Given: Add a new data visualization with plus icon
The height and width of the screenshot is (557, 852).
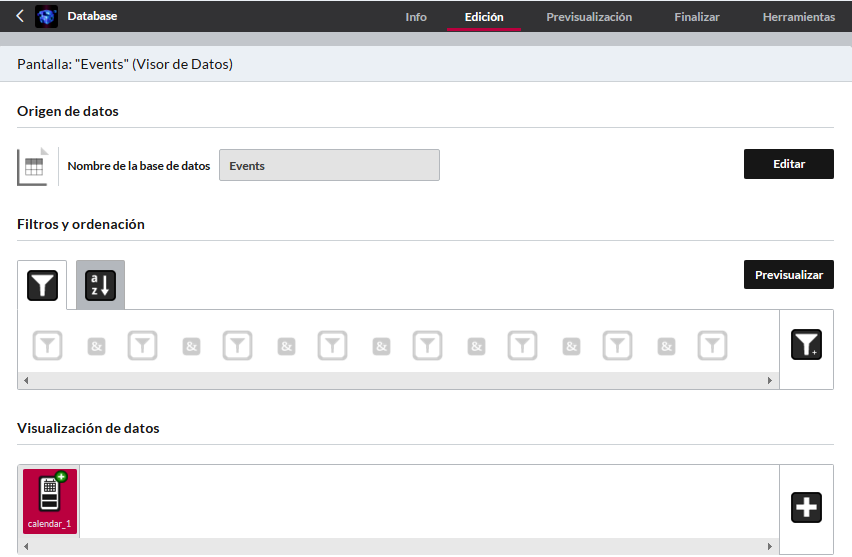Looking at the screenshot, I should [806, 508].
